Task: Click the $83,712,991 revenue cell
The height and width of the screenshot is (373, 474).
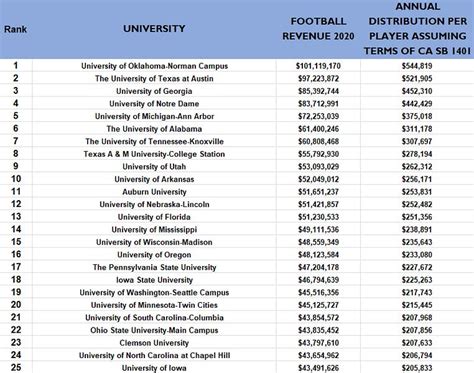Action: coord(318,104)
